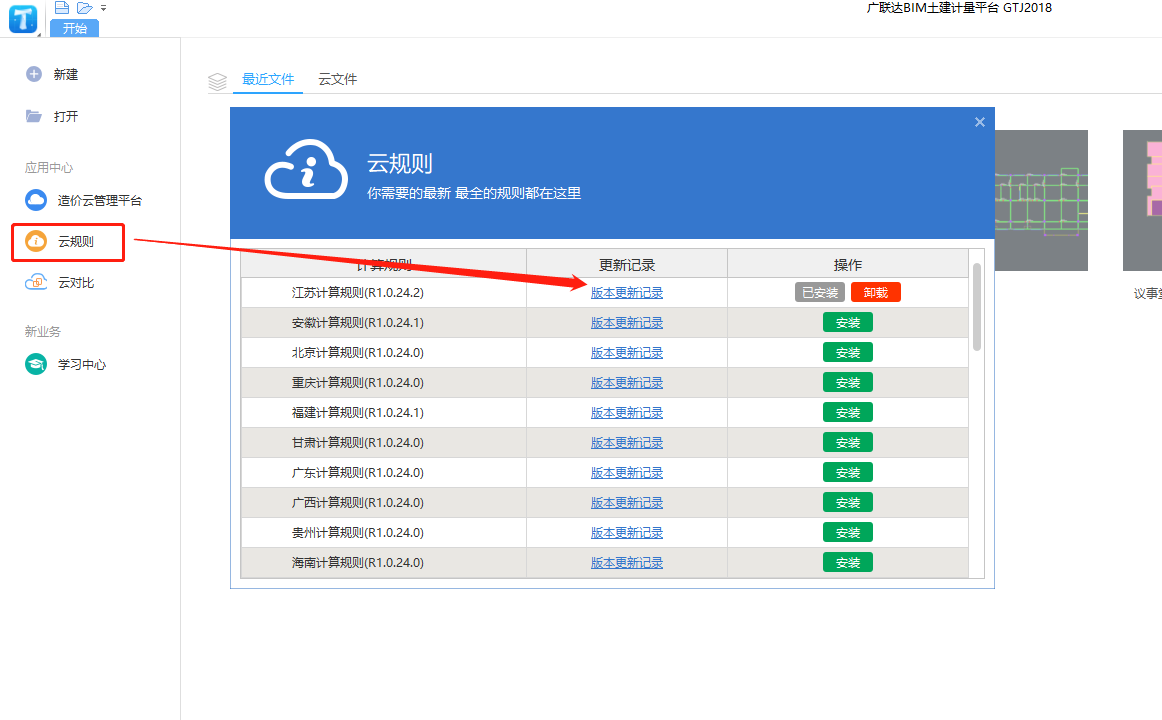Expand the quick access toolbar dropdown arrow
The width and height of the screenshot is (1162, 720).
tap(104, 8)
